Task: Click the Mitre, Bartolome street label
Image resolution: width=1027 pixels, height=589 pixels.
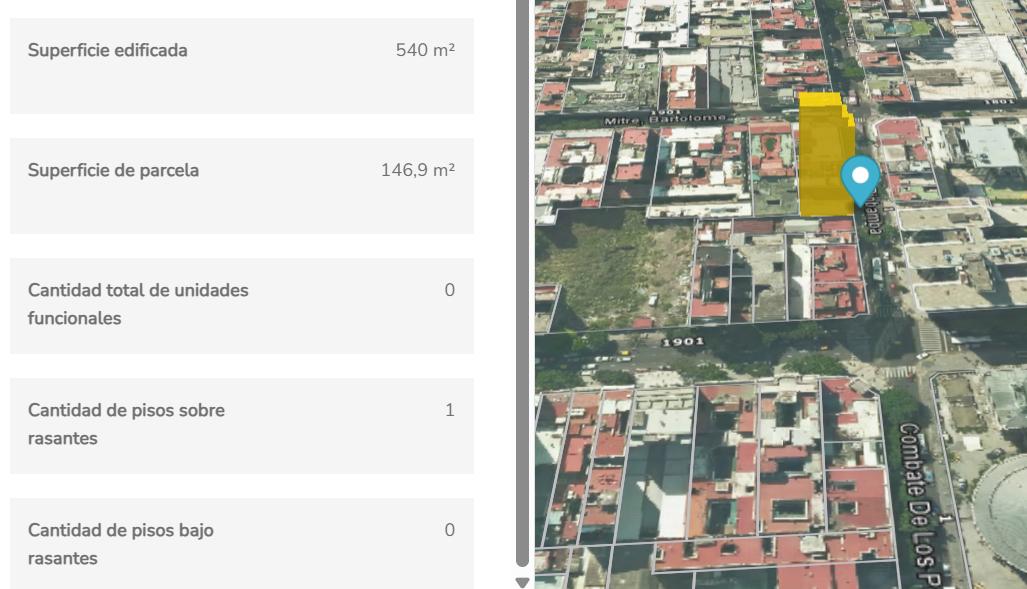Action: tap(665, 119)
